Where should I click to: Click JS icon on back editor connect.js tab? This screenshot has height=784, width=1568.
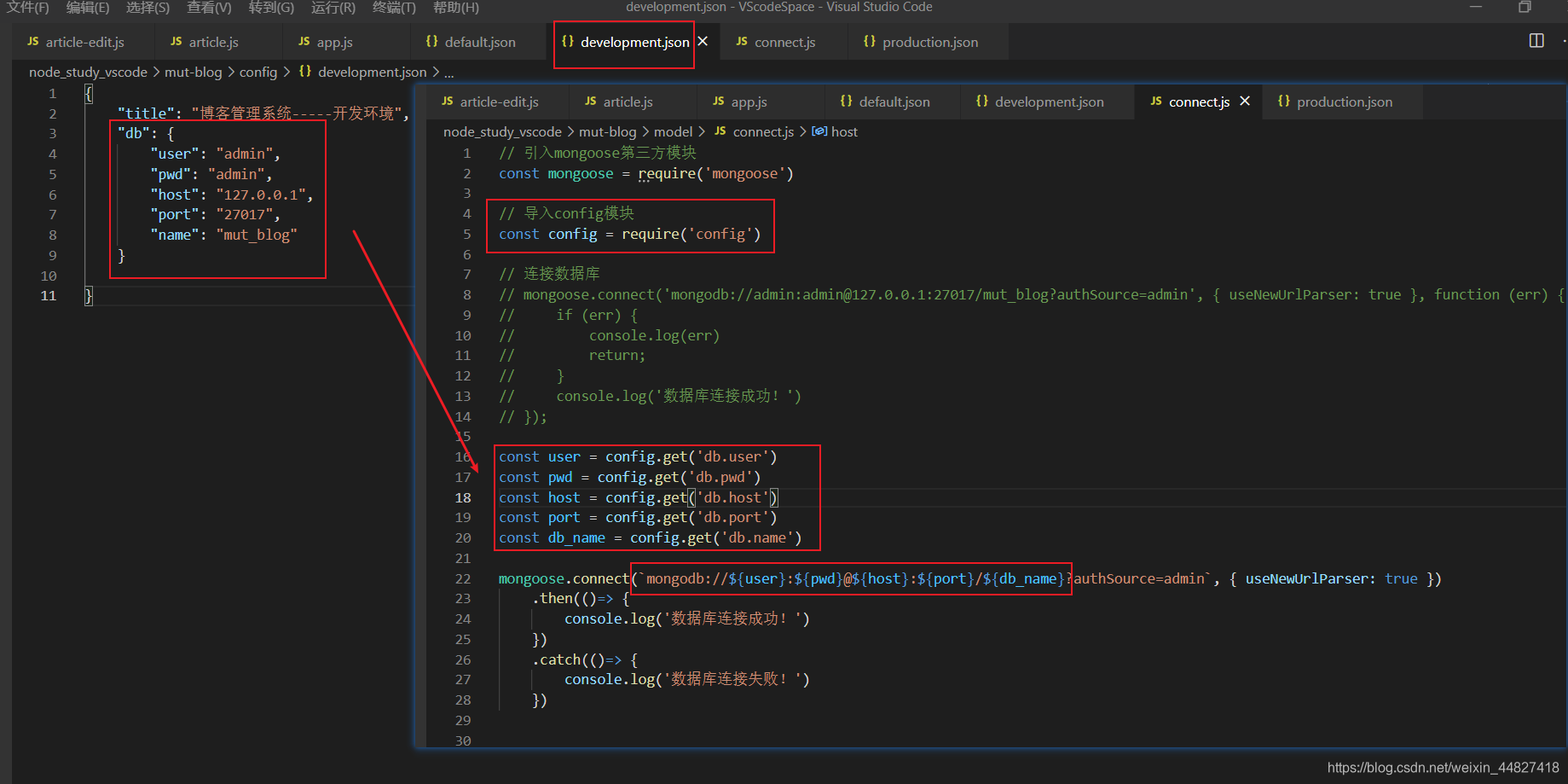pyautogui.click(x=742, y=41)
